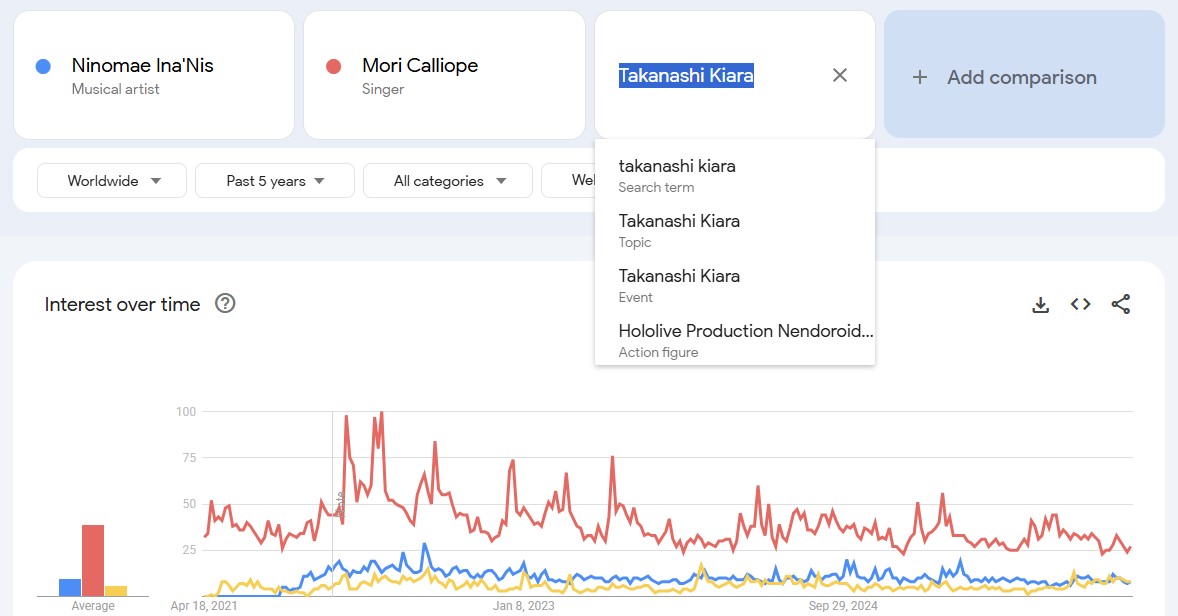Expand the Past 5 years time range
1178x616 pixels.
click(x=275, y=181)
